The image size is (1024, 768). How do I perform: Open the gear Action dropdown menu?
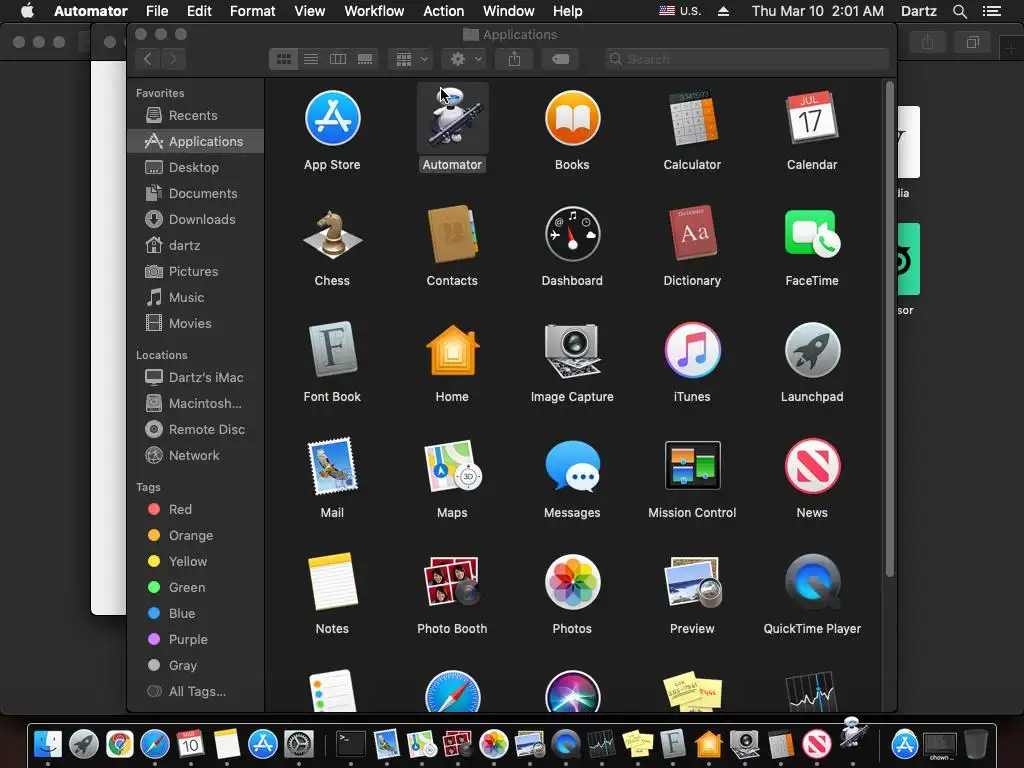click(465, 59)
